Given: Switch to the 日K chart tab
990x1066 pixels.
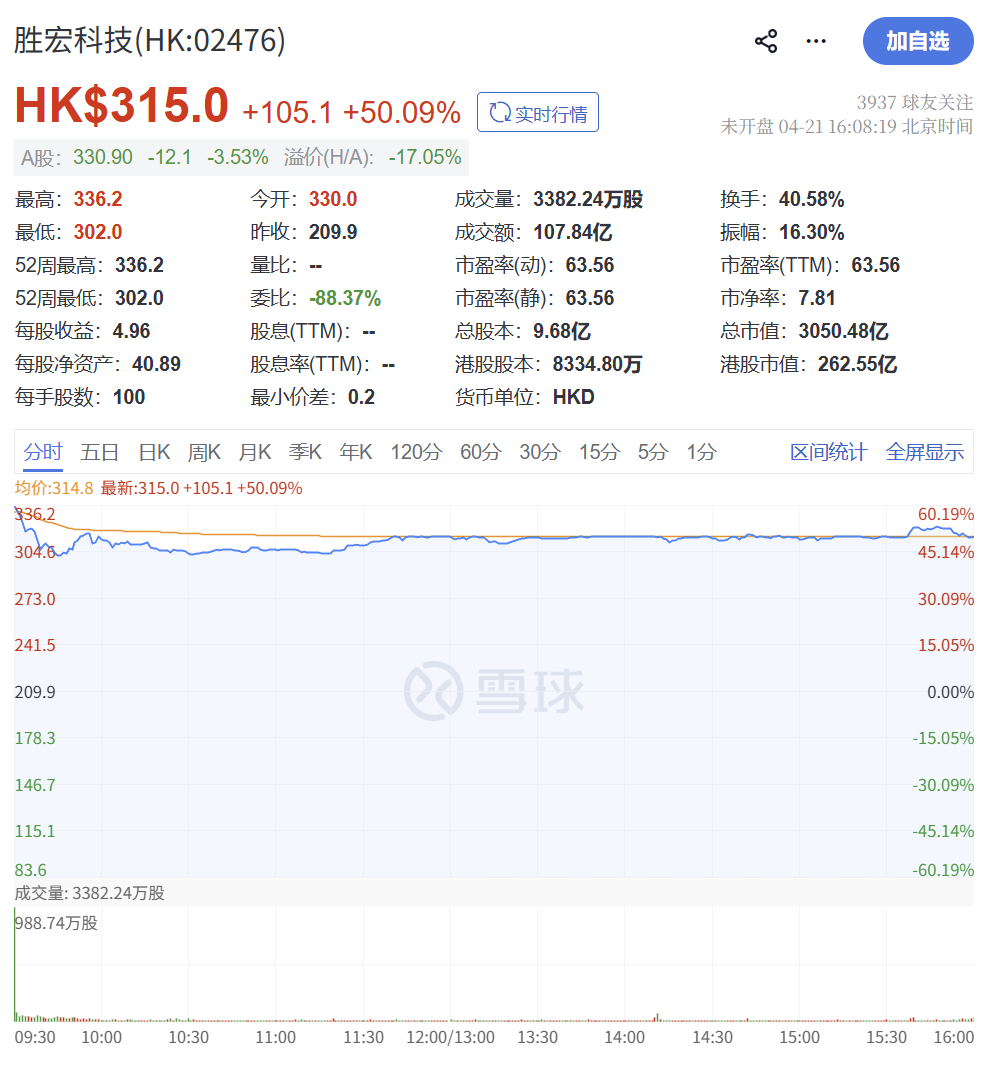Looking at the screenshot, I should tap(154, 452).
